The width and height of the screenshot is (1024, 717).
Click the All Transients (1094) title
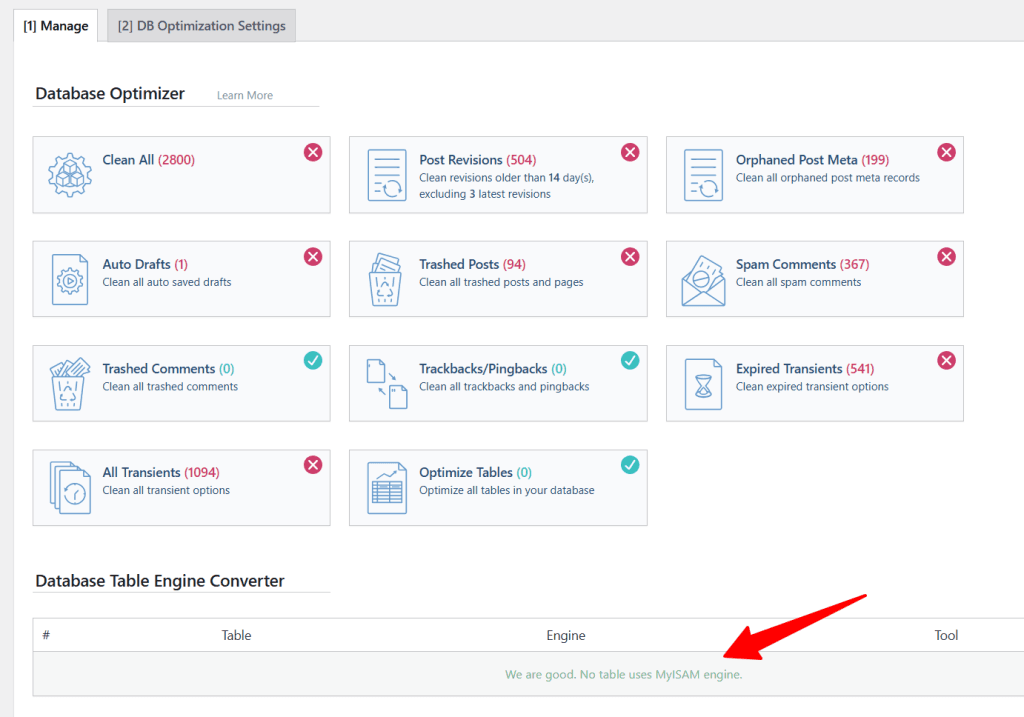tap(160, 473)
